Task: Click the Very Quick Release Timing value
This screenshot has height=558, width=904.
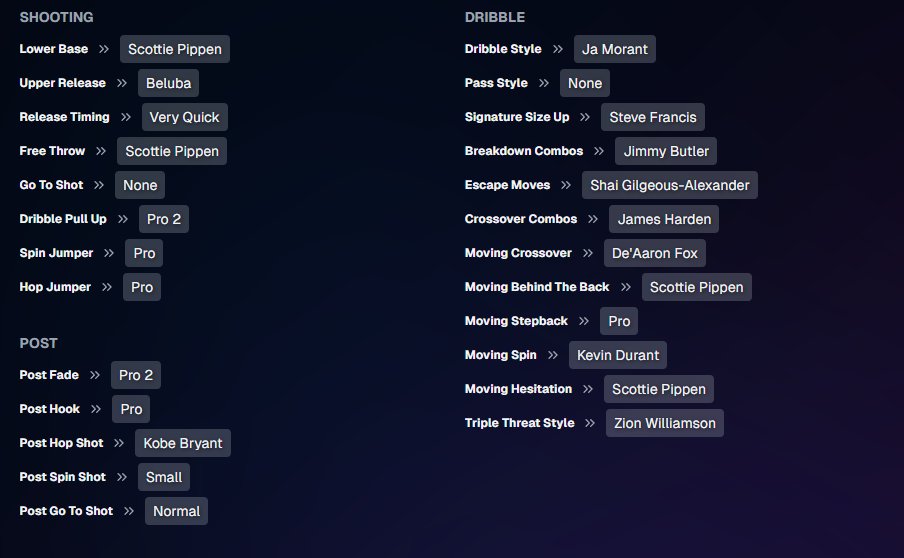Action: tap(184, 117)
